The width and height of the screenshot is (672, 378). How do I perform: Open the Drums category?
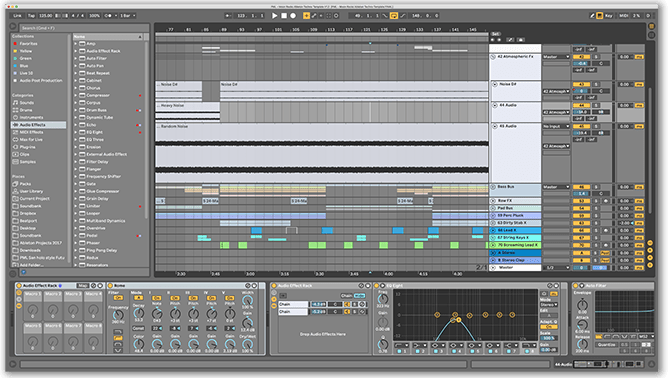point(26,110)
